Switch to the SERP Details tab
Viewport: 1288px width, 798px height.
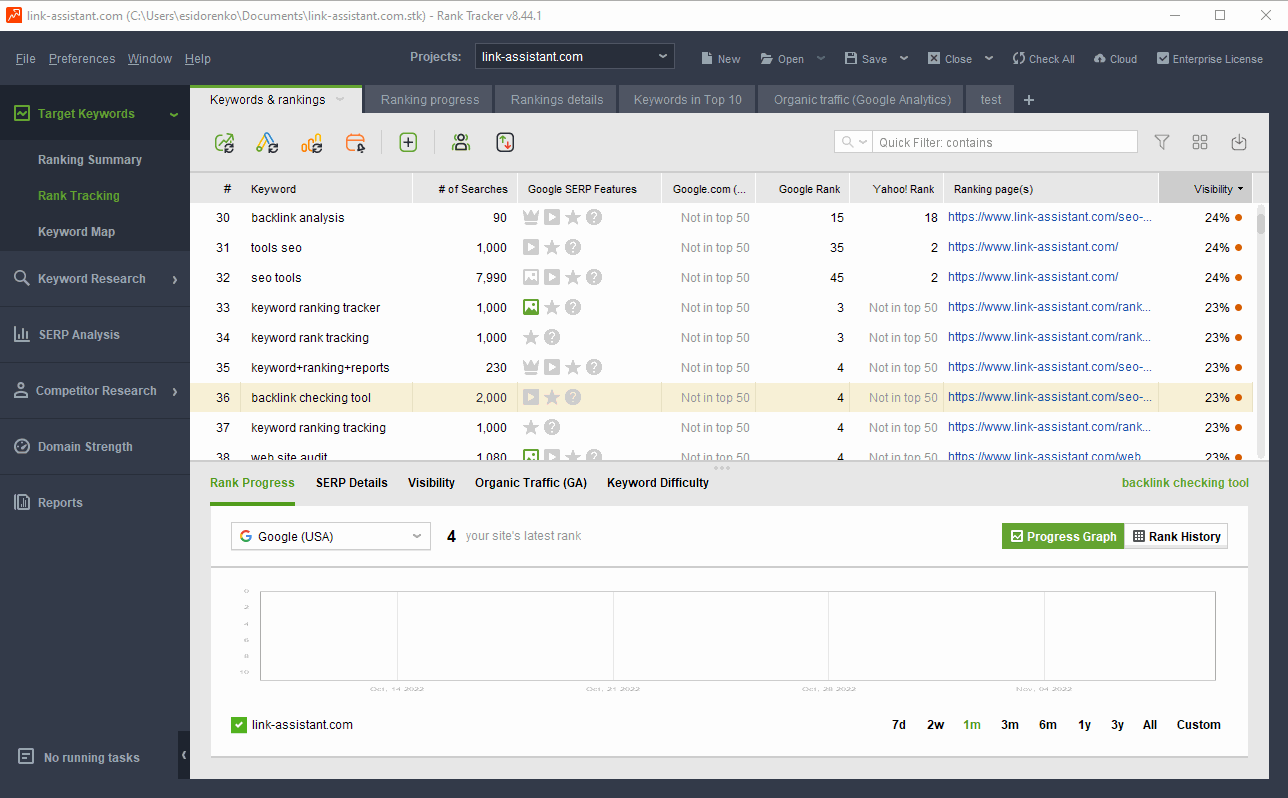point(352,483)
